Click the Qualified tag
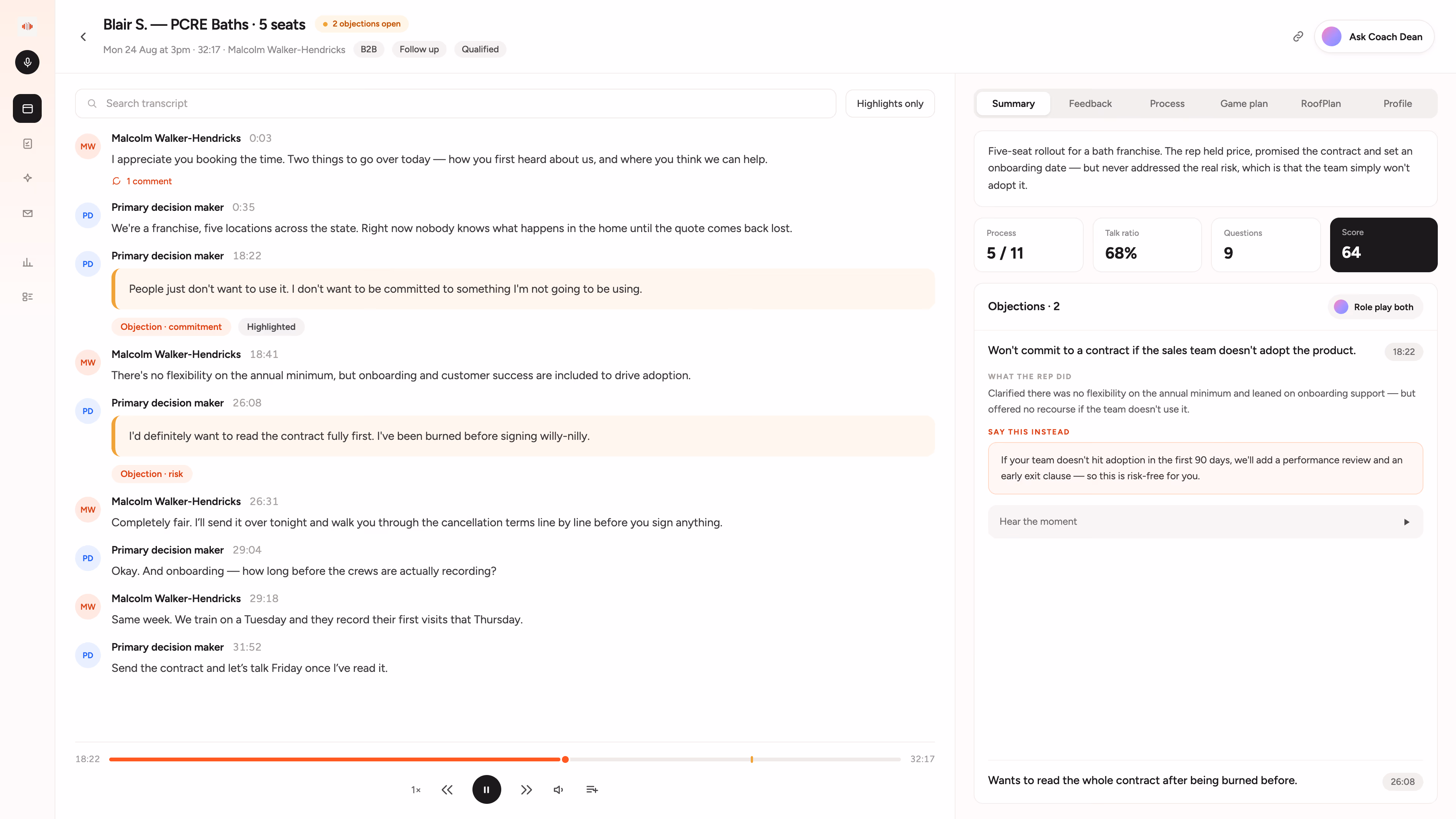1456x819 pixels. [480, 49]
